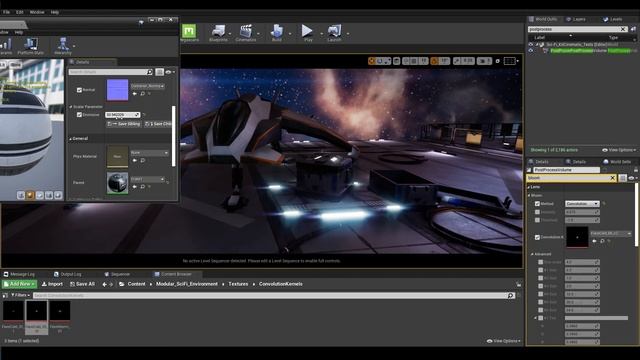
Task: Open Normal texture asset dropdown
Action: pyautogui.click(x=148, y=86)
